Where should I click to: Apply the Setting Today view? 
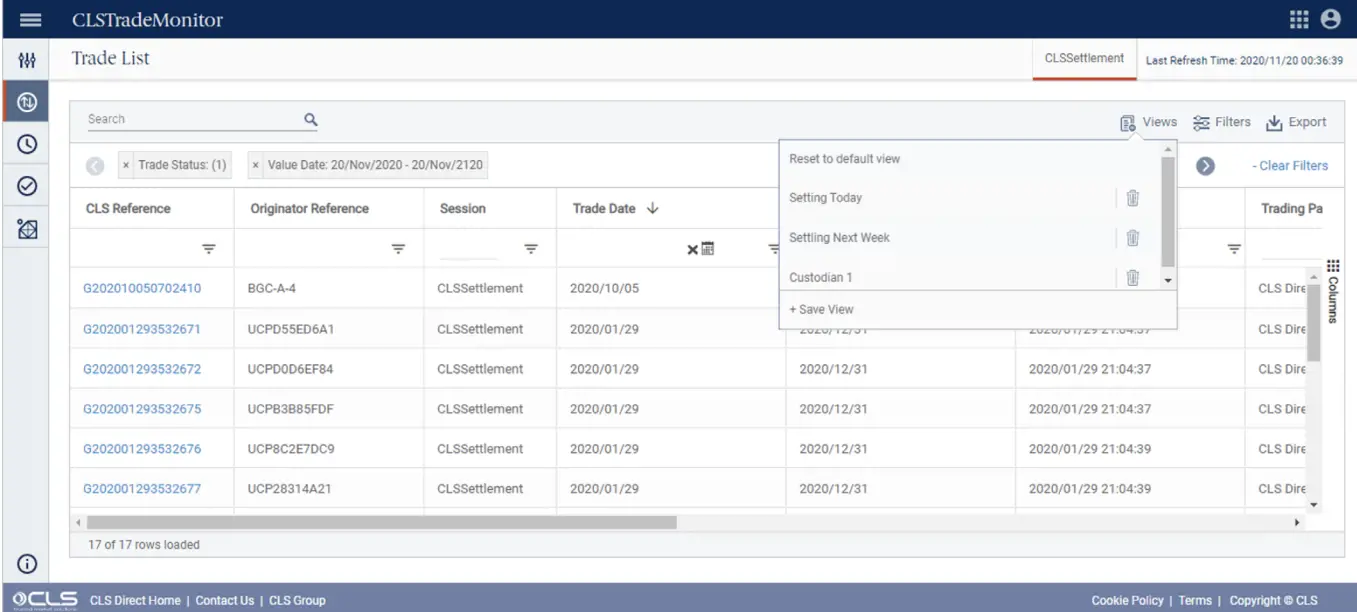click(x=825, y=198)
